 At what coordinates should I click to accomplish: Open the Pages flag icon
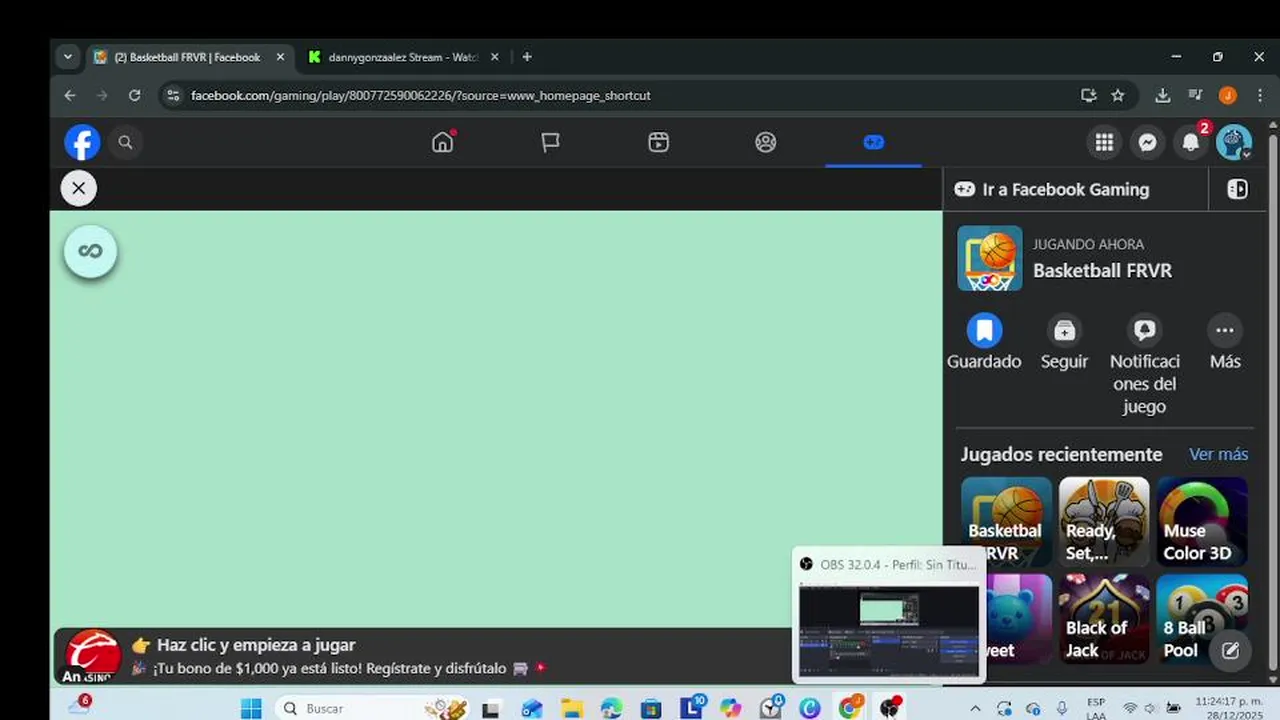coord(550,142)
